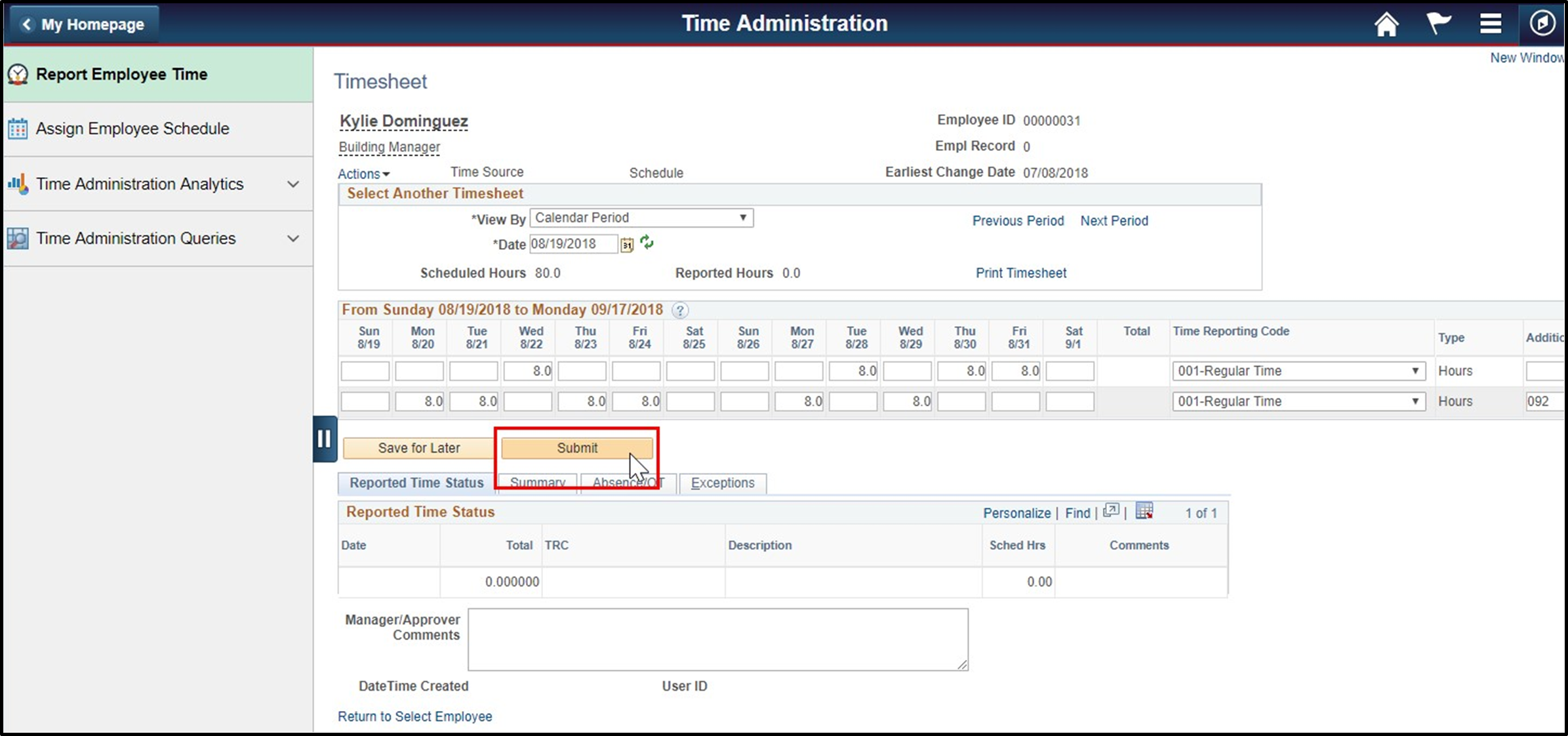Viewport: 1568px width, 736px height.
Task: Open the calendar picker beside the Date field
Action: (626, 244)
